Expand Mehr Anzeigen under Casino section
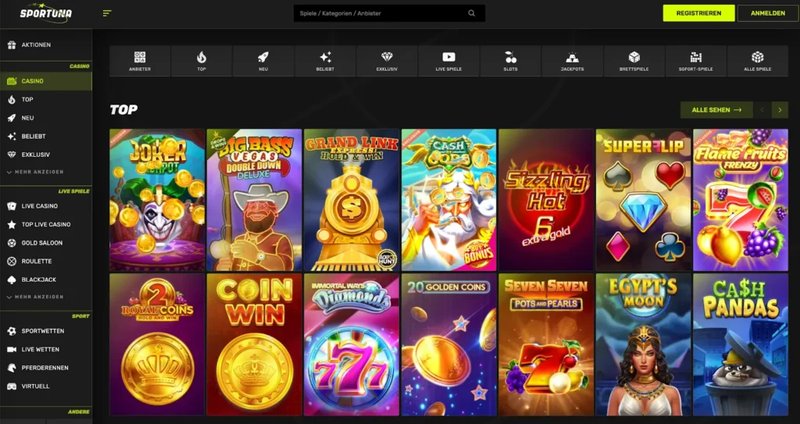 (35, 172)
